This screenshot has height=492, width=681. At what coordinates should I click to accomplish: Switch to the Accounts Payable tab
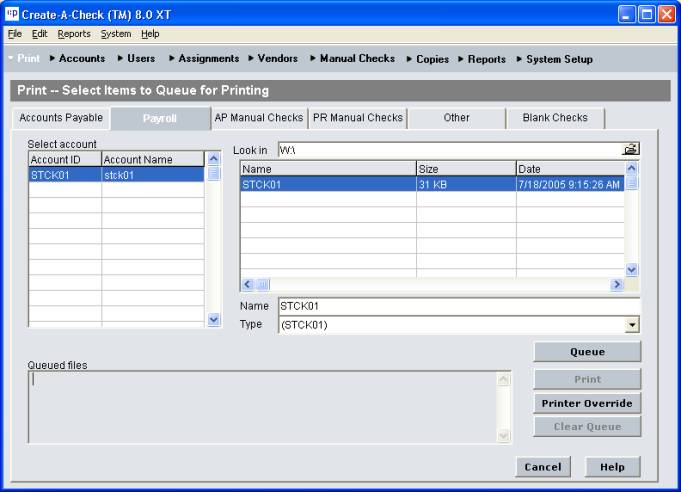coord(61,118)
